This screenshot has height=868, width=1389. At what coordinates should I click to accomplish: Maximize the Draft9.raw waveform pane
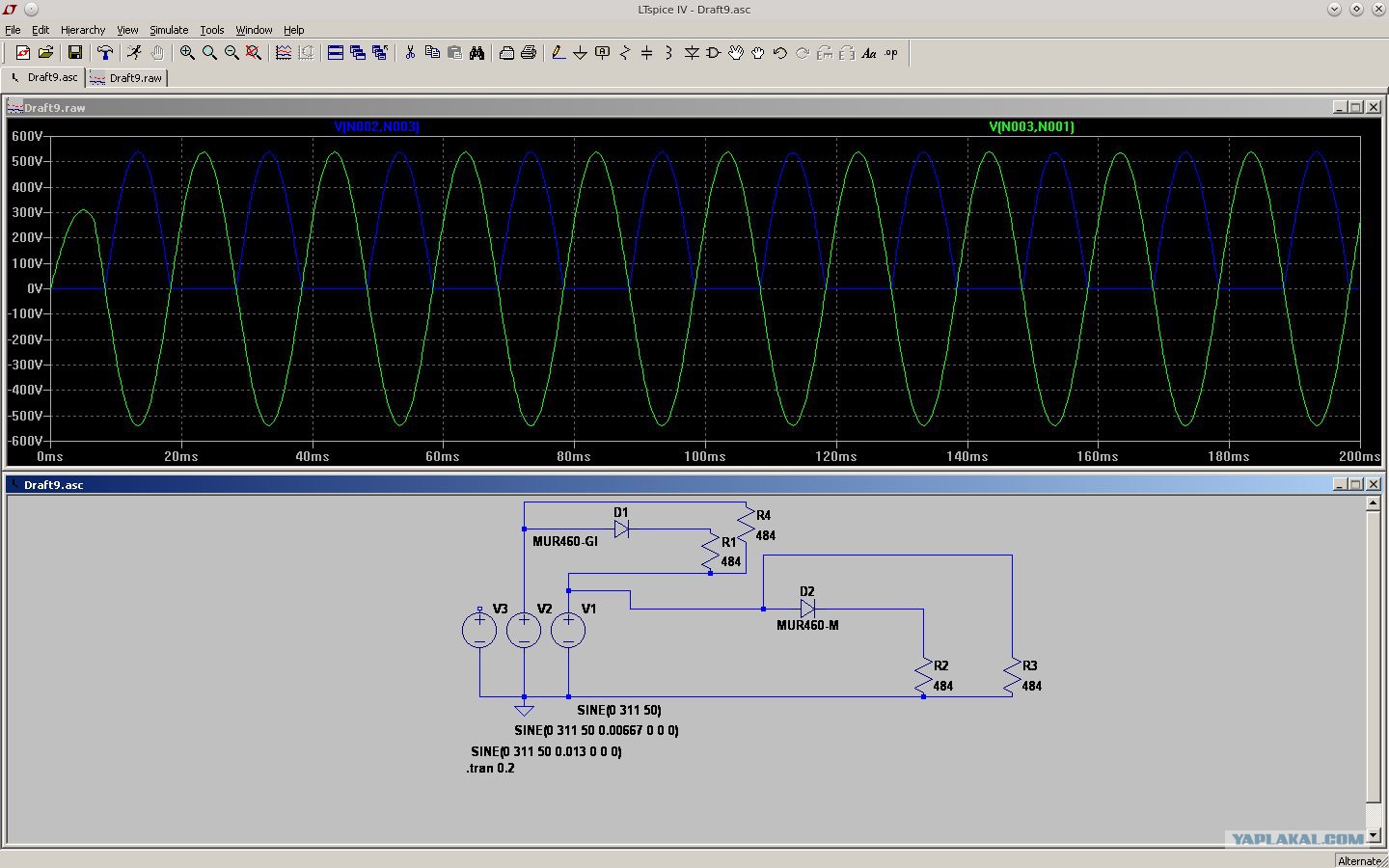[1356, 107]
